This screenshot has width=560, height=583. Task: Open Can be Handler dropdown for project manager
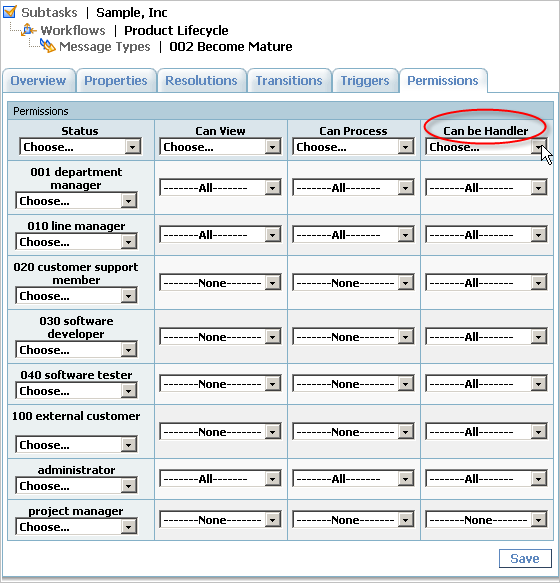click(x=486, y=520)
